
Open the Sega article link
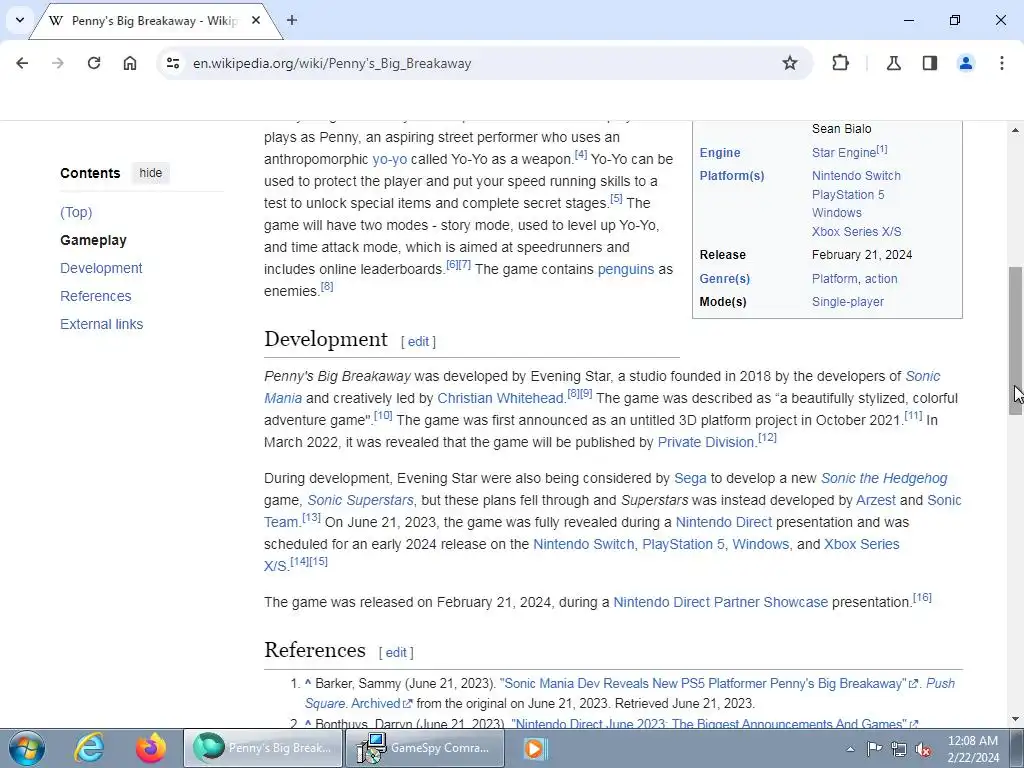click(x=690, y=479)
